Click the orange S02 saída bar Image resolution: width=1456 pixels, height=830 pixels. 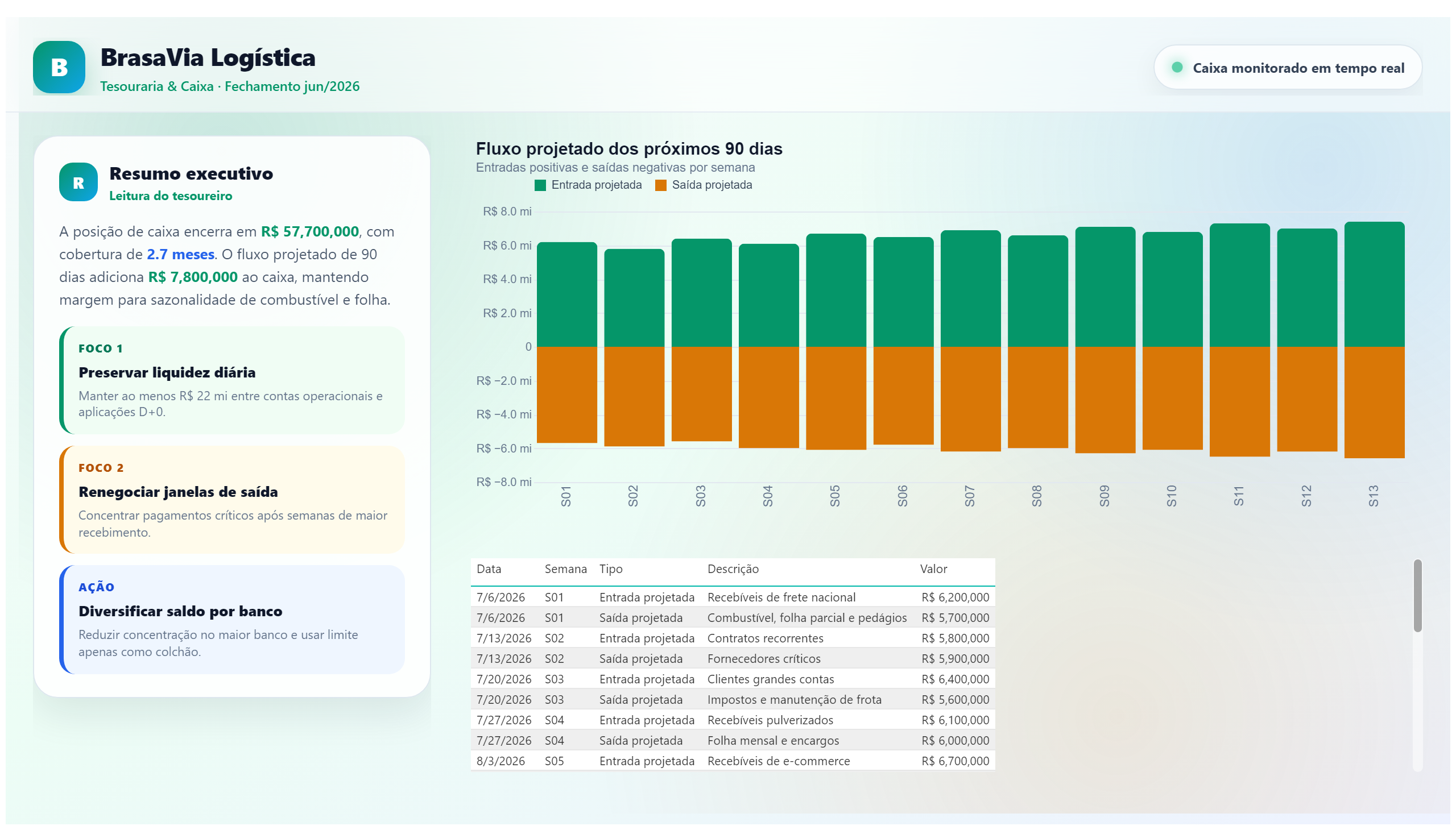[634, 396]
